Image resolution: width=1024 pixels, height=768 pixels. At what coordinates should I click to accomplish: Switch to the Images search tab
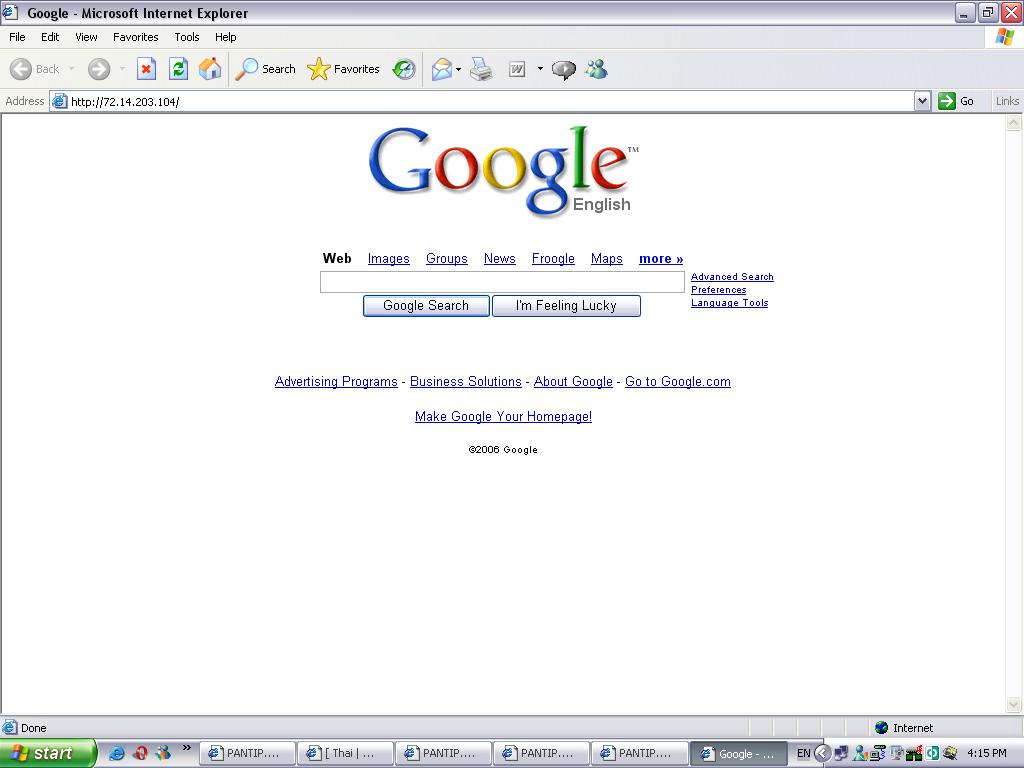point(389,259)
